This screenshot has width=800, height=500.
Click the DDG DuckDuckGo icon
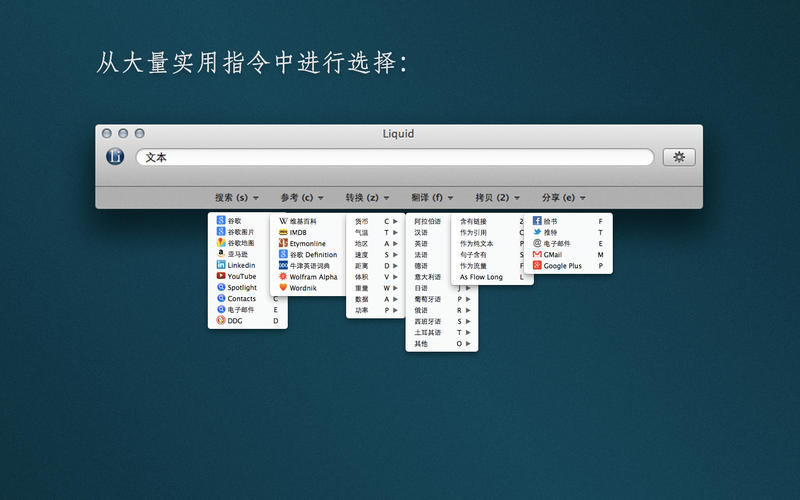(x=221, y=320)
